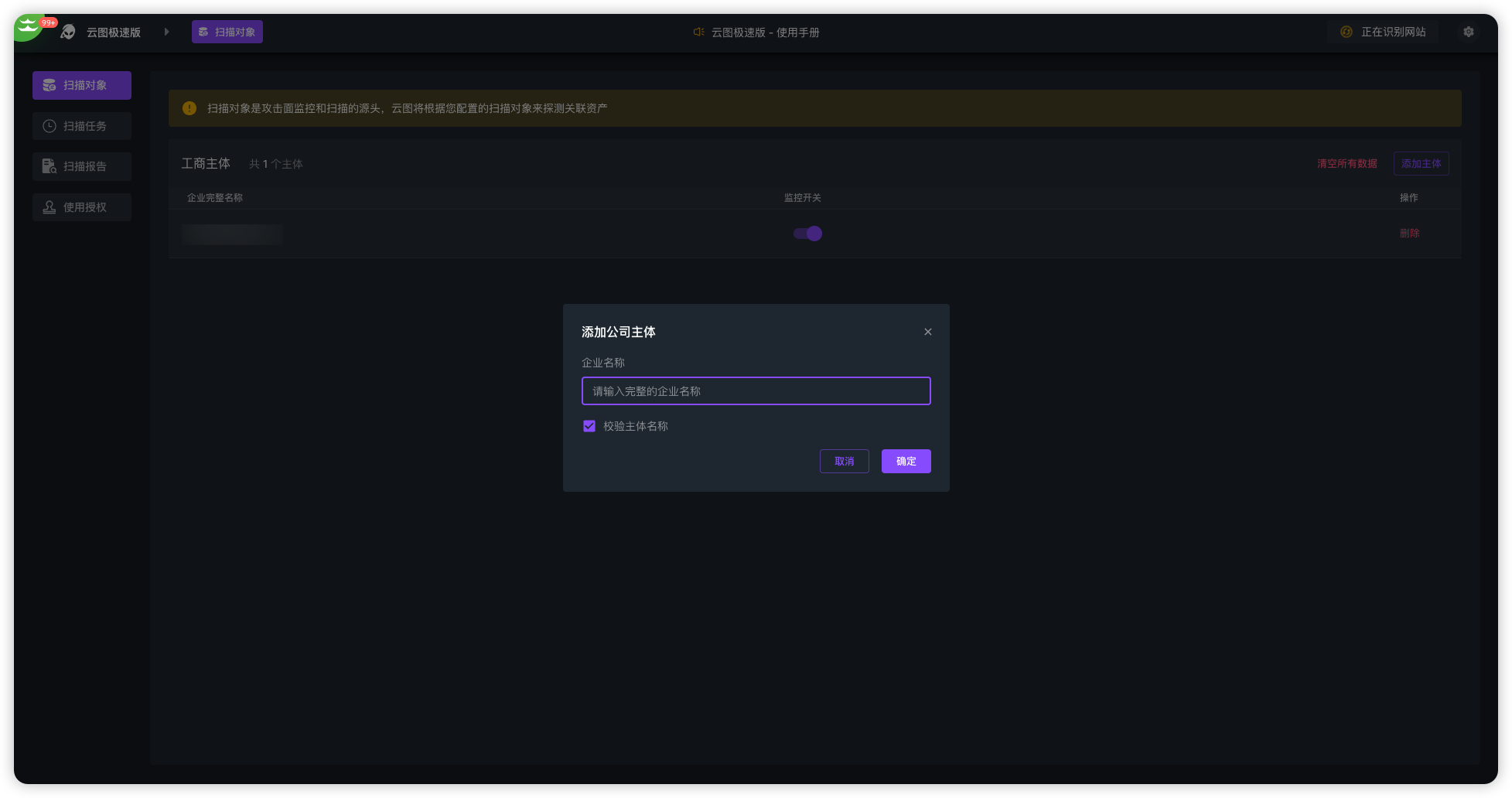Viewport: 1512px width, 798px height.
Task: Expand the arrow next to 云图极速版
Action: point(166,32)
